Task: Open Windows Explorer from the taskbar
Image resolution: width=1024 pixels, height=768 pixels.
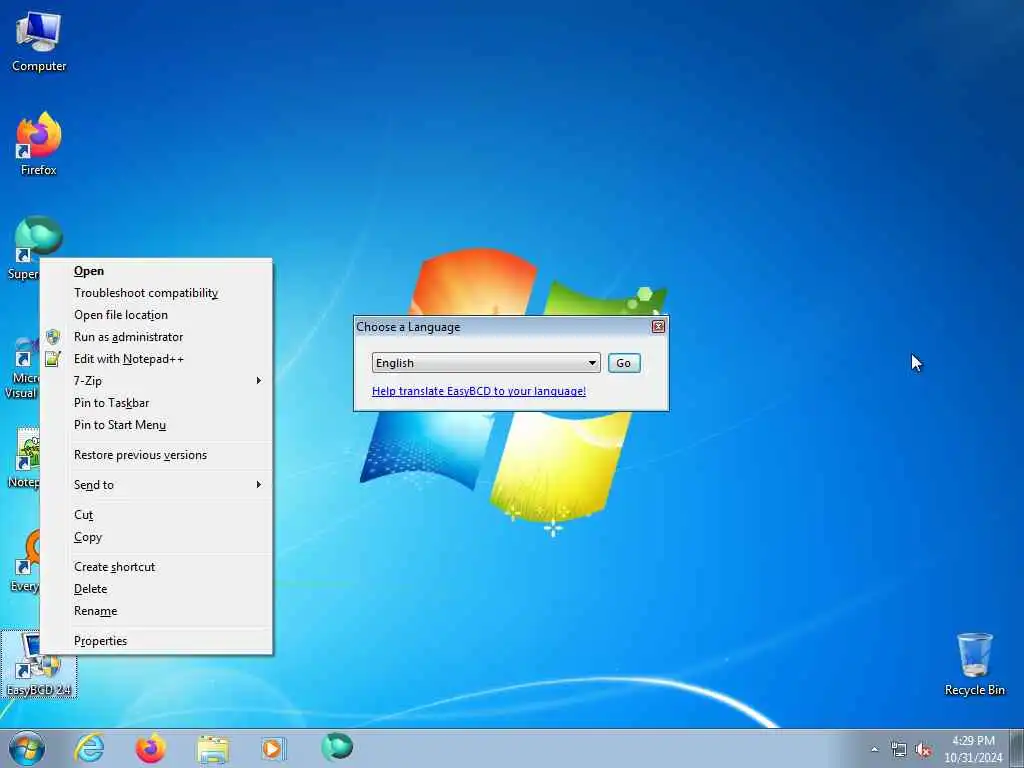Action: (x=213, y=748)
